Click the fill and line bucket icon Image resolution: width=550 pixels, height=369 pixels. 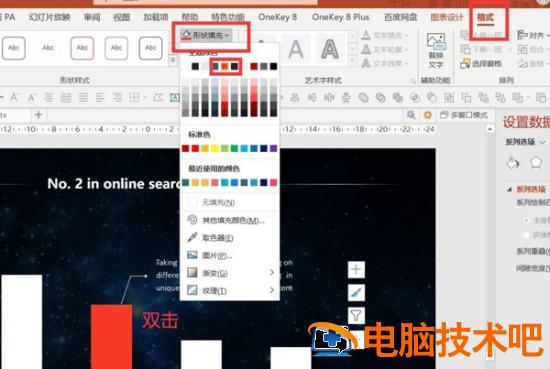pos(512,163)
